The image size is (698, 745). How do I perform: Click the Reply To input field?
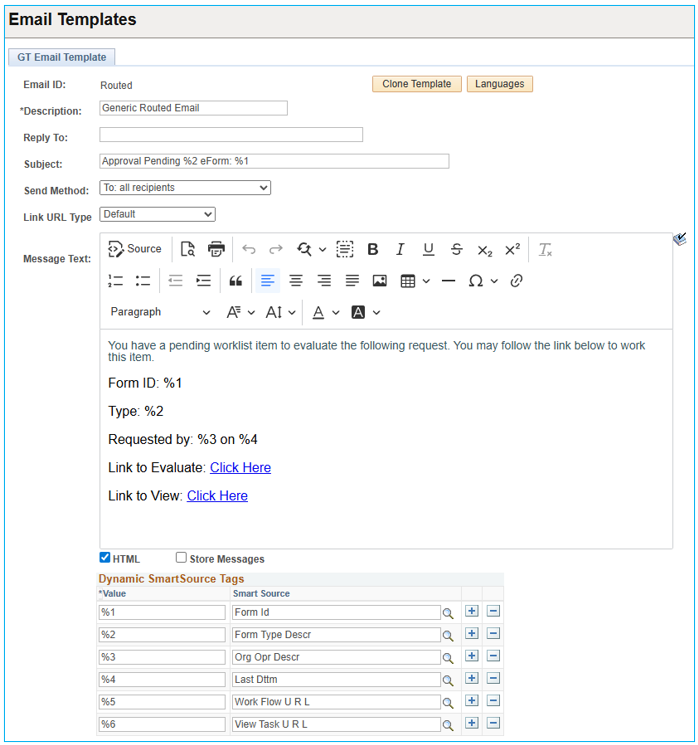(231, 134)
